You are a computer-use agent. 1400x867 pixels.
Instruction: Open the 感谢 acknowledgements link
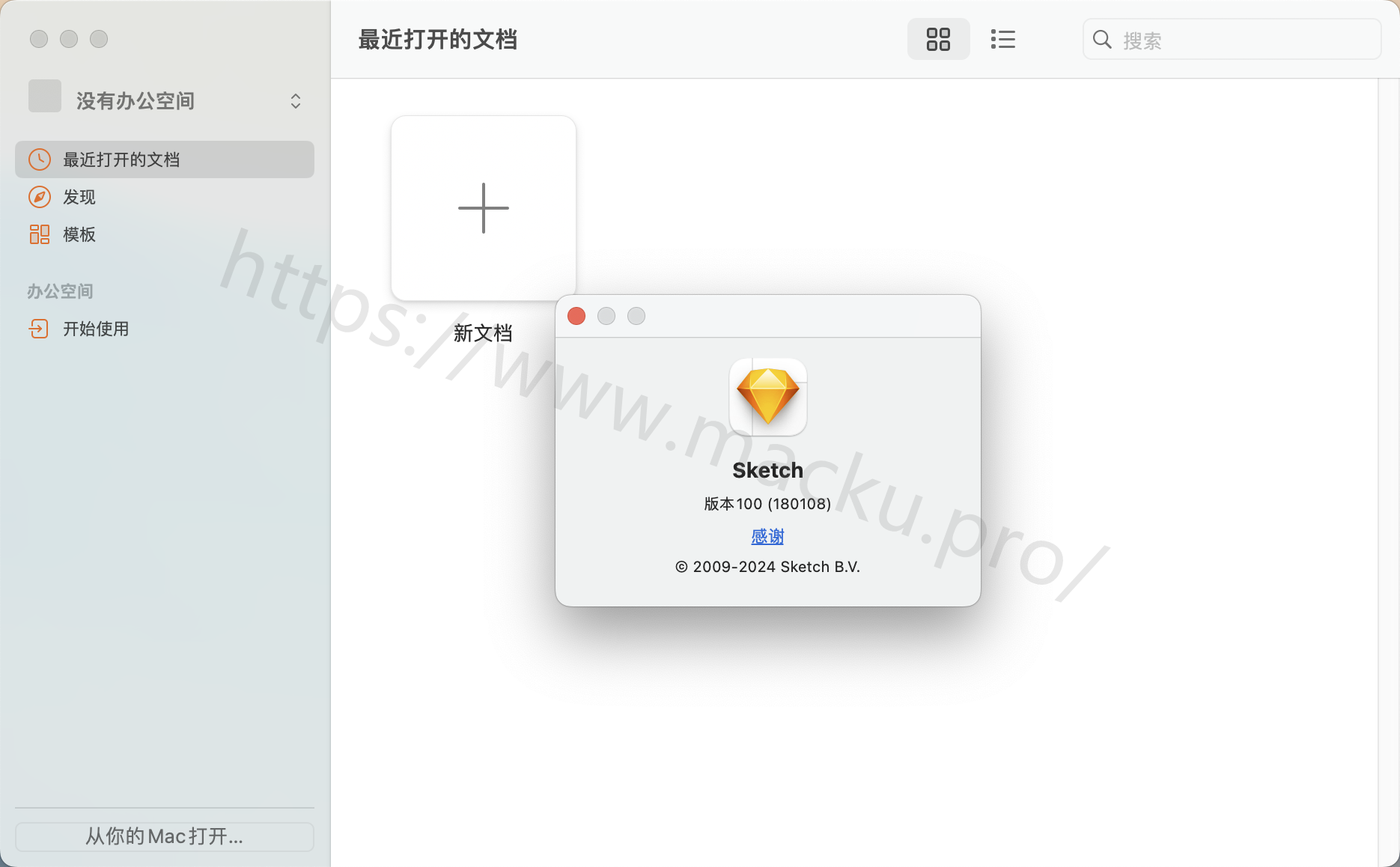pyautogui.click(x=767, y=536)
